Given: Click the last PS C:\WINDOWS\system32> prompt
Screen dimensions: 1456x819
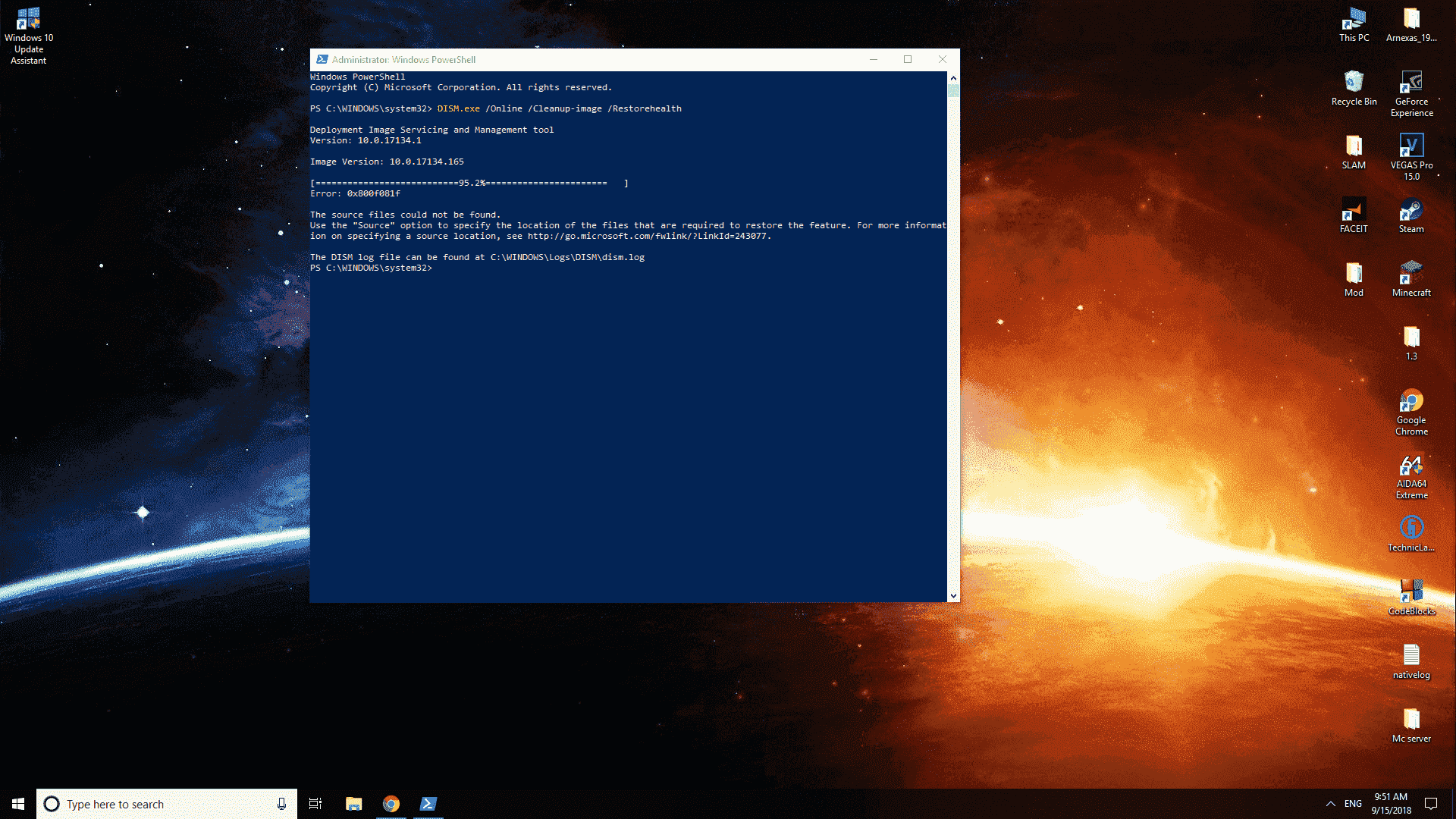Looking at the screenshot, I should click(x=371, y=268).
